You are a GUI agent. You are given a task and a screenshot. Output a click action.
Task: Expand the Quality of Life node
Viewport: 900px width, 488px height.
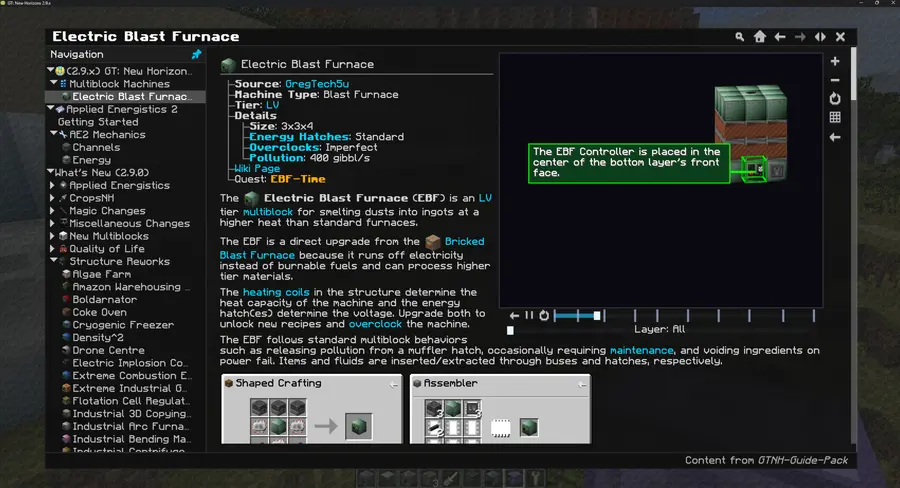coord(52,248)
